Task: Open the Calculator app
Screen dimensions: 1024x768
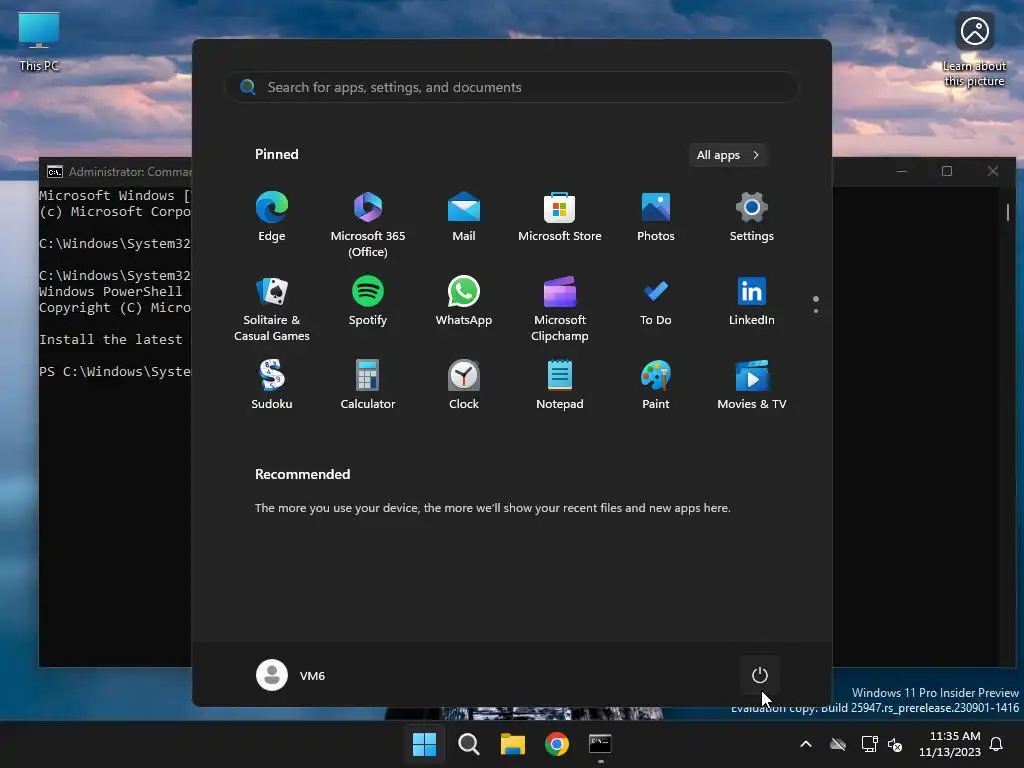Action: [368, 385]
